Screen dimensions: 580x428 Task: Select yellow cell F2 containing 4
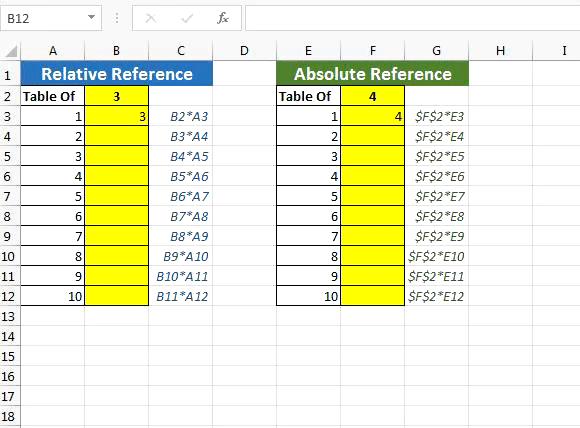coord(372,96)
